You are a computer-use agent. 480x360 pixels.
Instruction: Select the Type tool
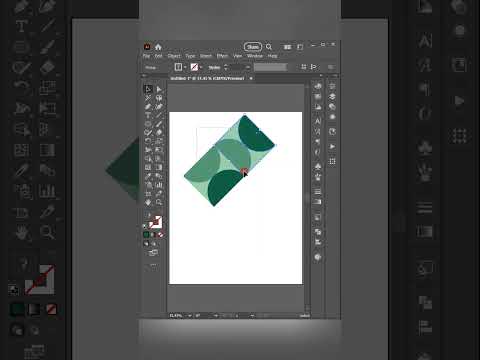[148, 115]
